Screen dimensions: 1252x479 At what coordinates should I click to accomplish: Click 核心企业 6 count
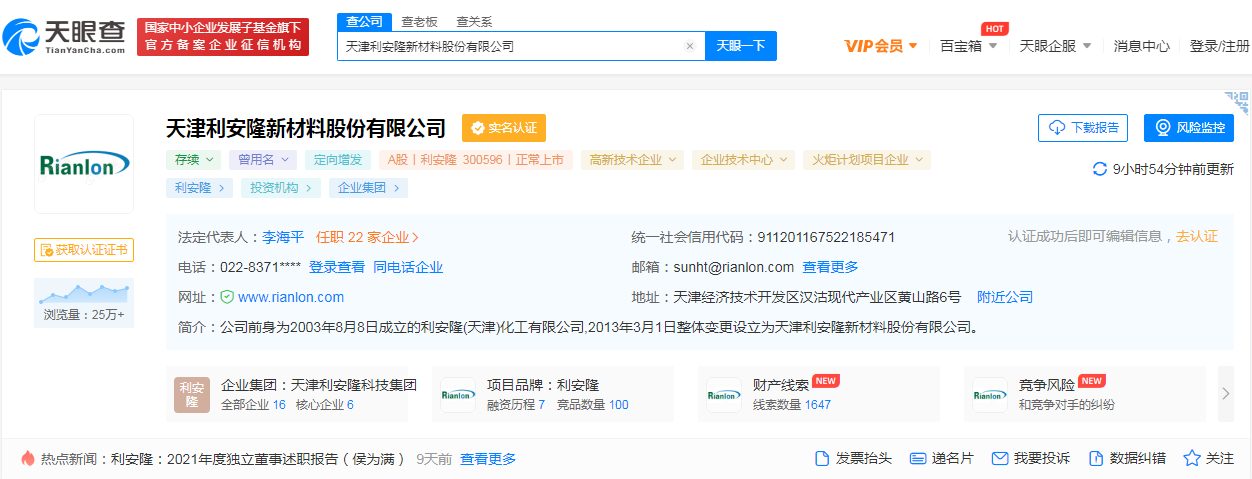pos(324,405)
